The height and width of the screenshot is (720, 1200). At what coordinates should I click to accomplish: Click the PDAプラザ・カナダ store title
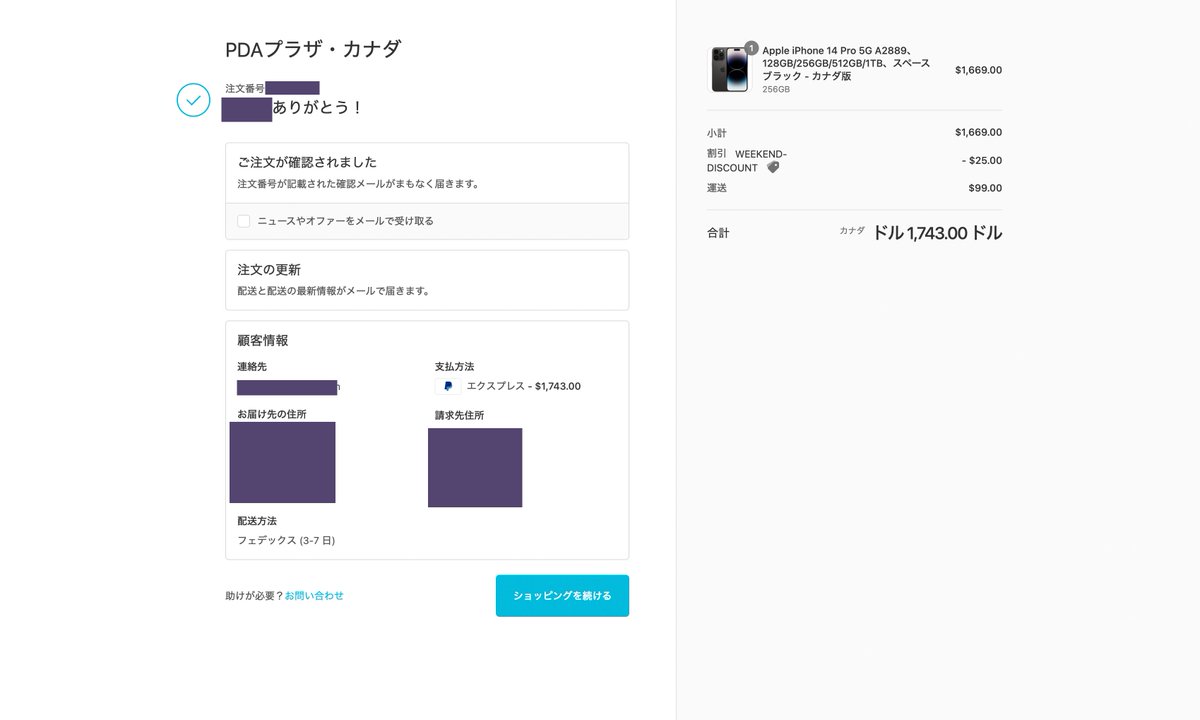tap(313, 49)
